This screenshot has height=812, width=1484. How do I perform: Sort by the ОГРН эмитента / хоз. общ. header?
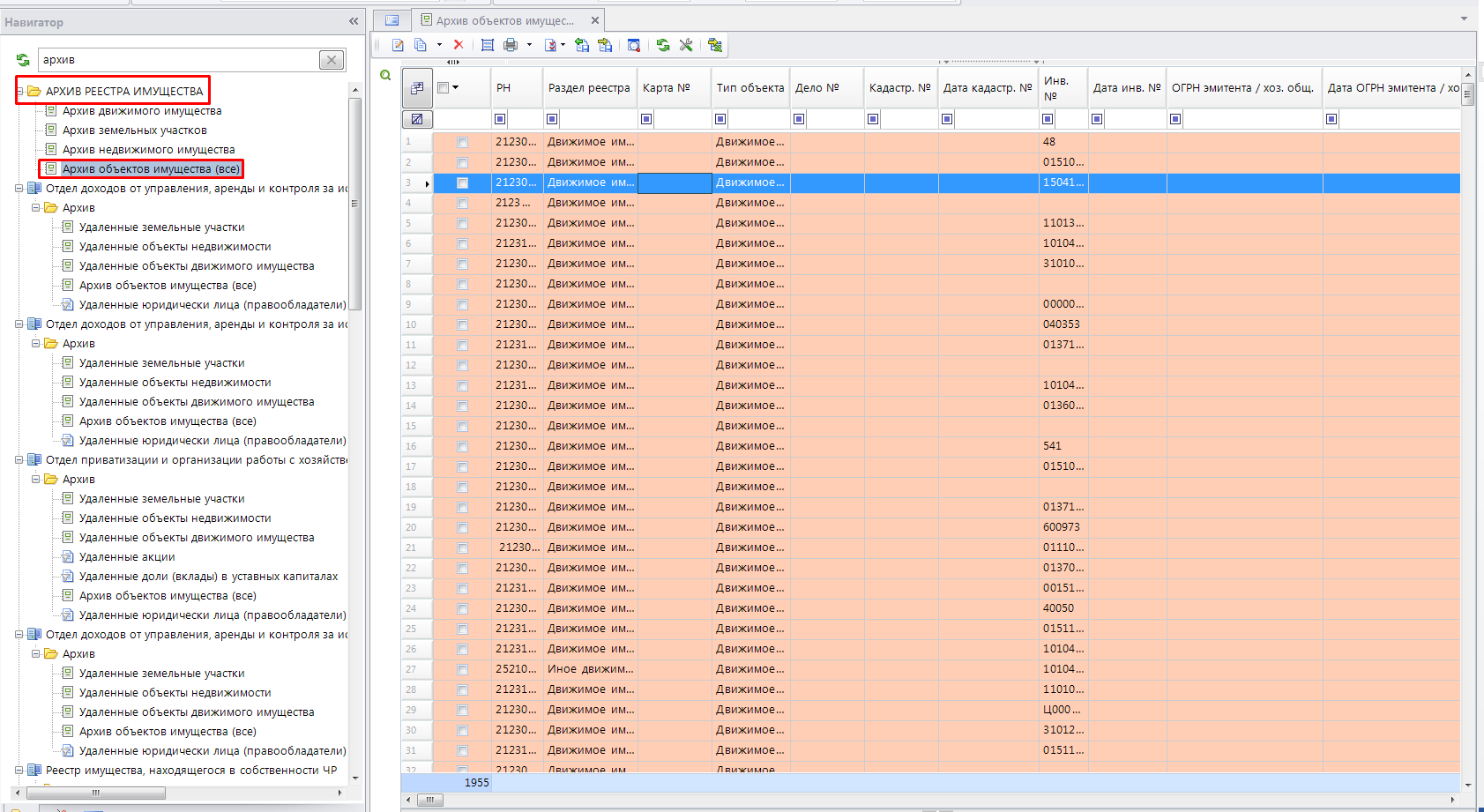1242,87
